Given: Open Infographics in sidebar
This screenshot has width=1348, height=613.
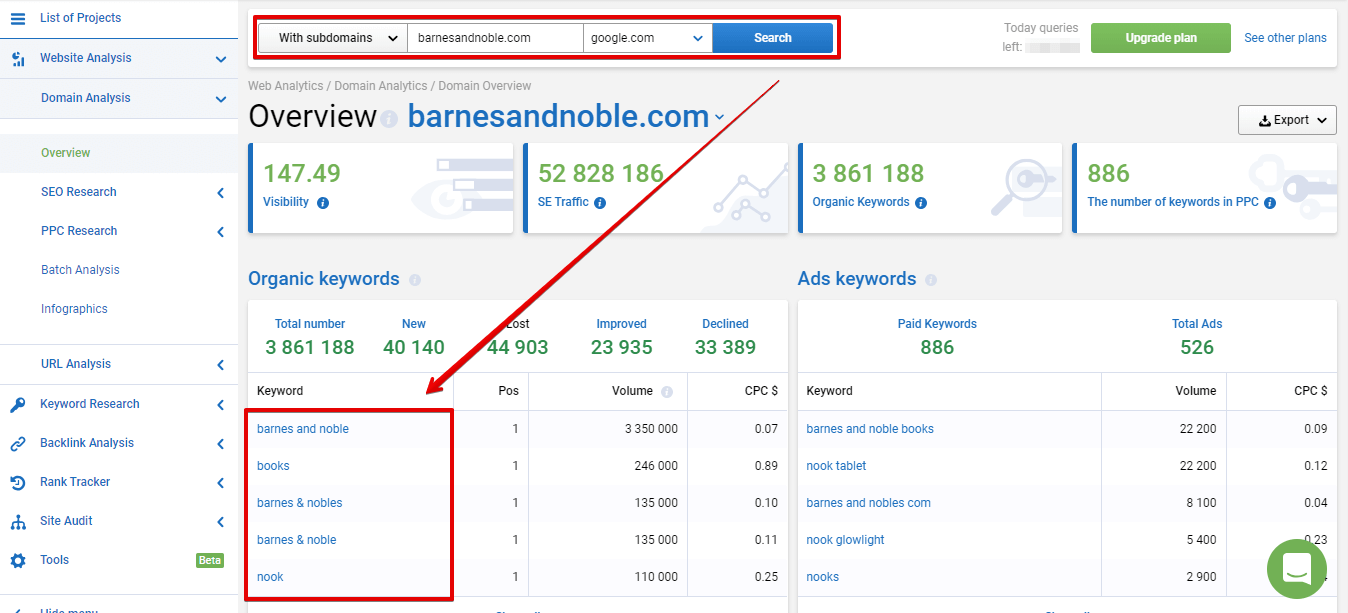Looking at the screenshot, I should pyautogui.click(x=74, y=309).
